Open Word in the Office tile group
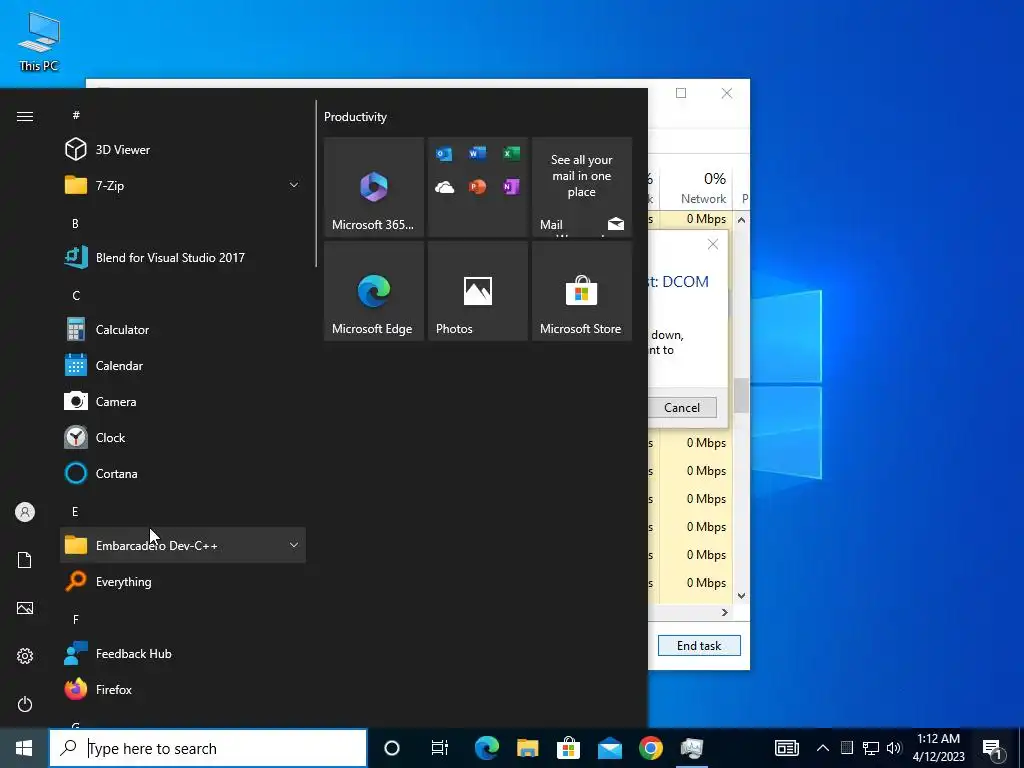1024x768 pixels. [x=477, y=153]
